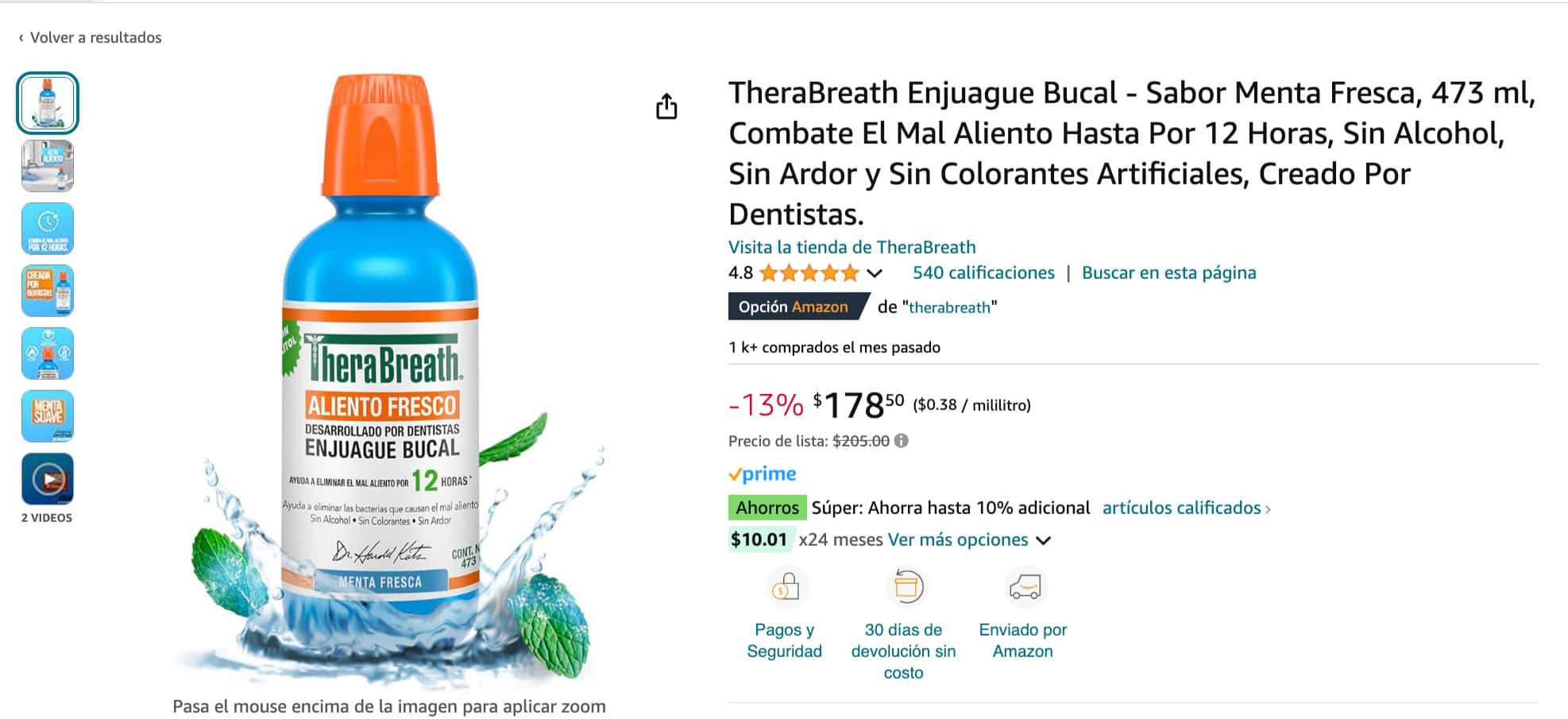The width and height of the screenshot is (1568, 719).
Task: Open the product videos thumbnail
Action: point(48,479)
